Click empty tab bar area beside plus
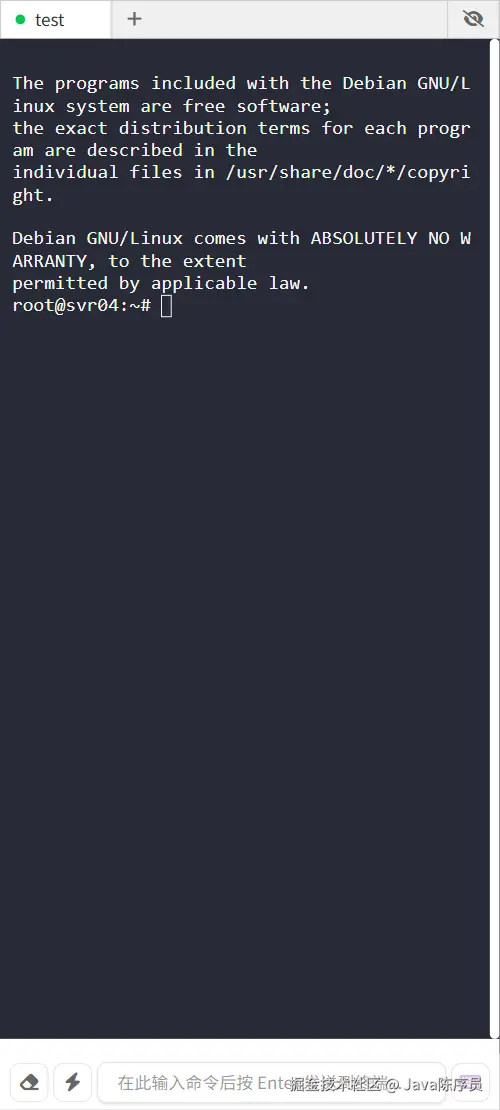 302,19
